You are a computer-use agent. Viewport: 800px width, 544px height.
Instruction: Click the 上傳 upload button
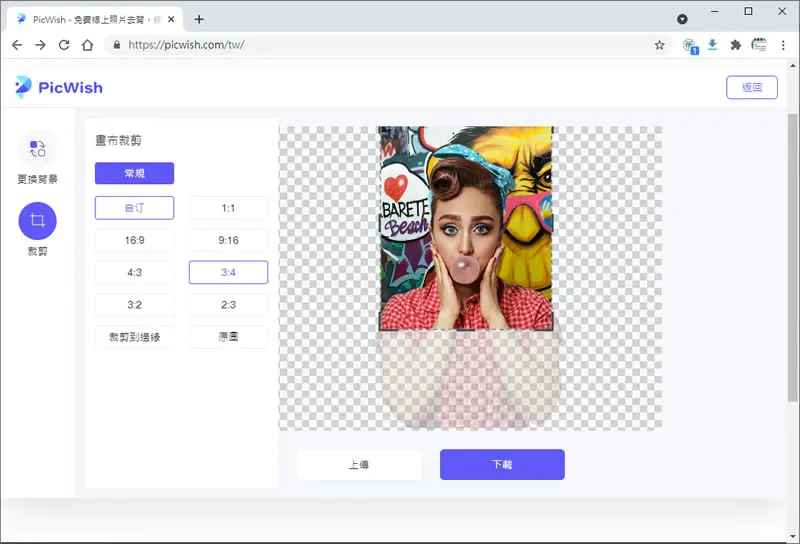tap(359, 464)
